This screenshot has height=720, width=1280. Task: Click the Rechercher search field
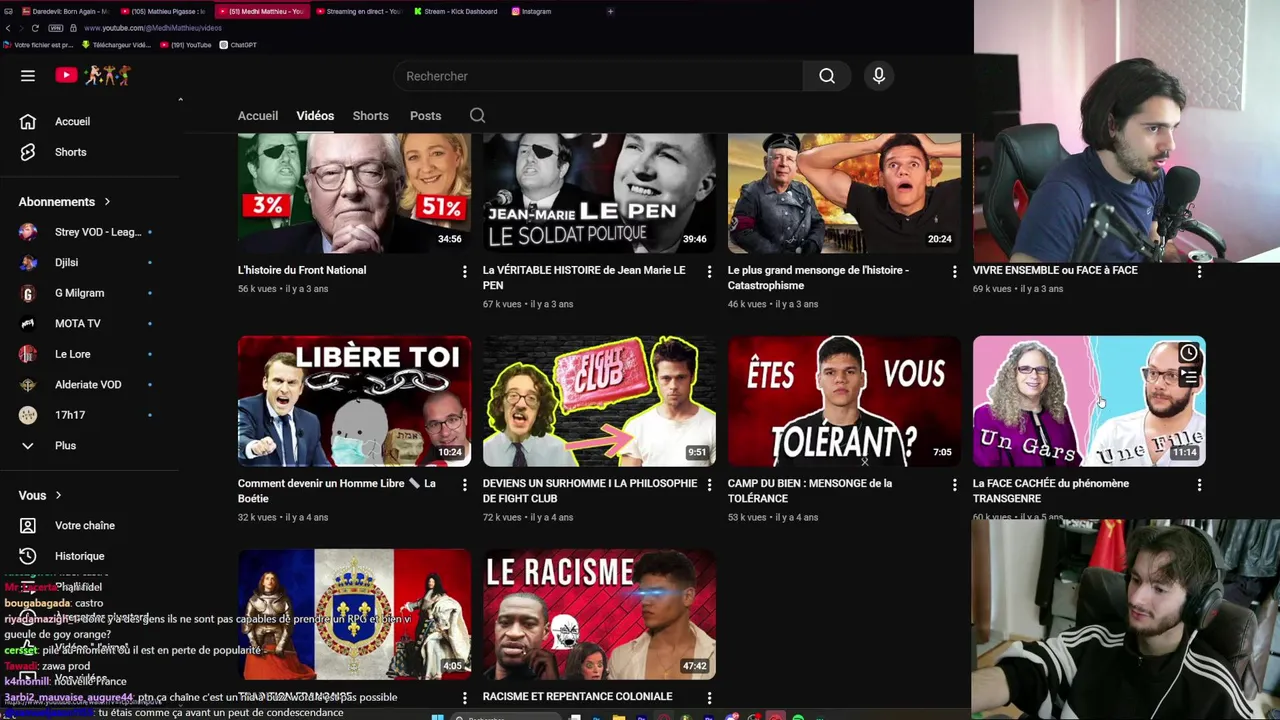pyautogui.click(x=598, y=76)
